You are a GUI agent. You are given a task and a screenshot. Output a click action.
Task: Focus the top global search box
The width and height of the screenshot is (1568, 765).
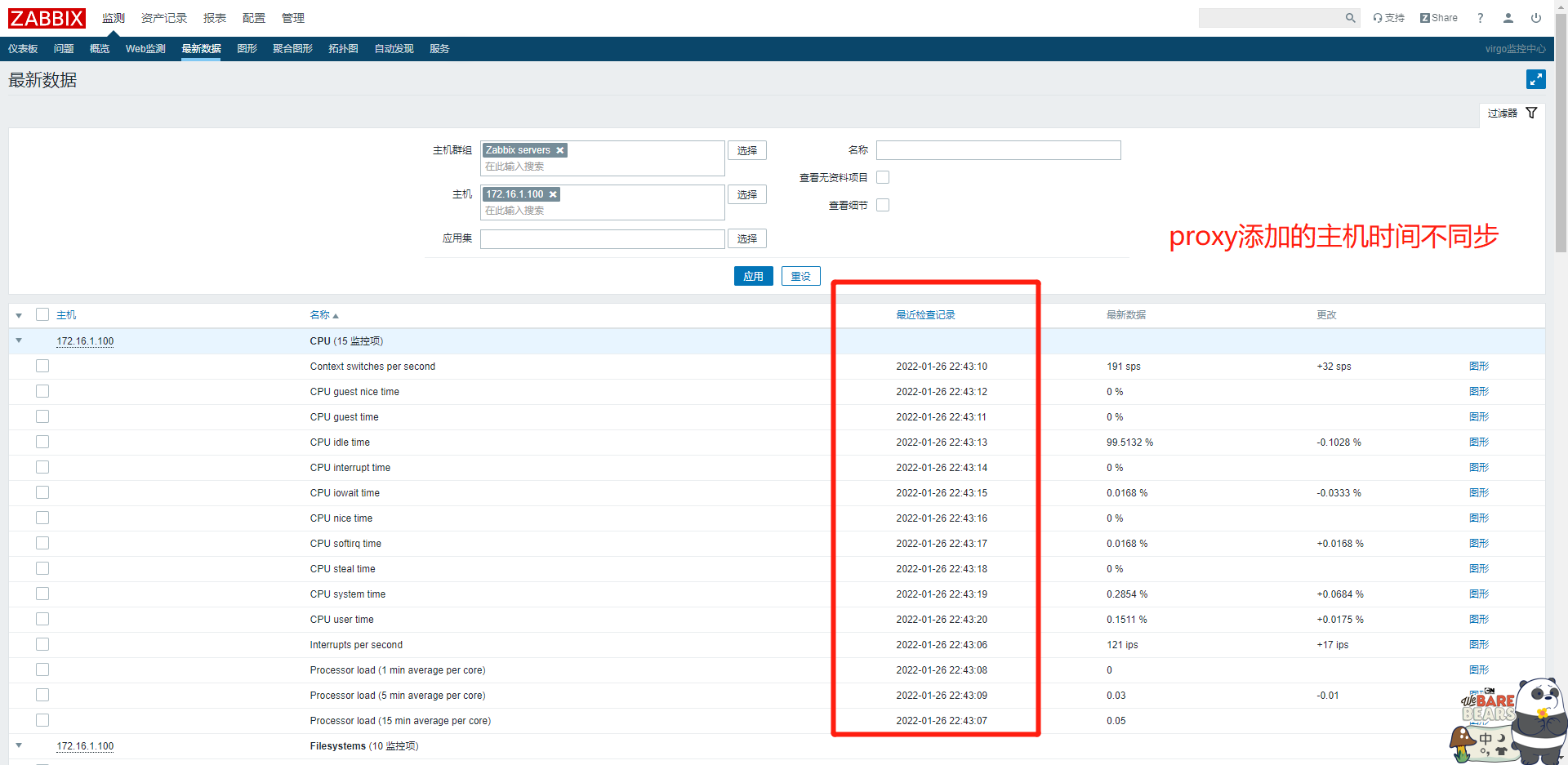(1271, 18)
